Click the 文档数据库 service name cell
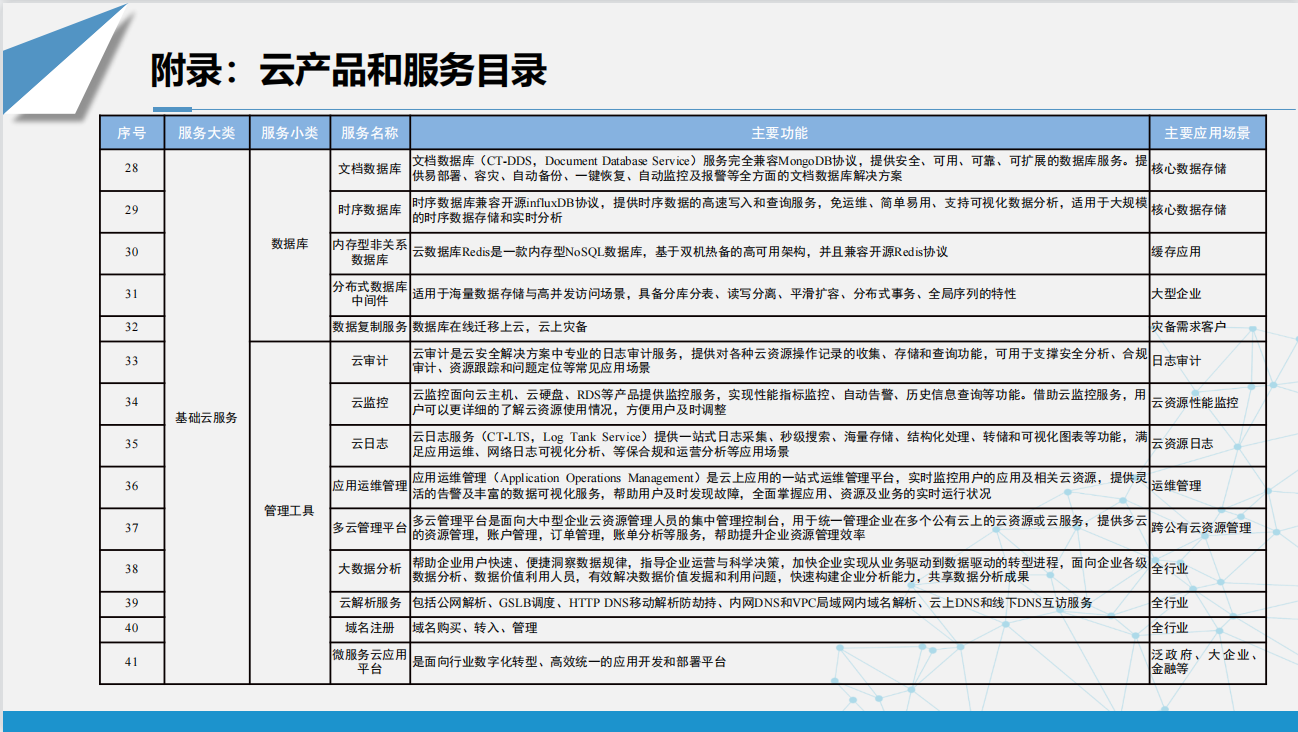The width and height of the screenshot is (1298, 732). point(369,169)
